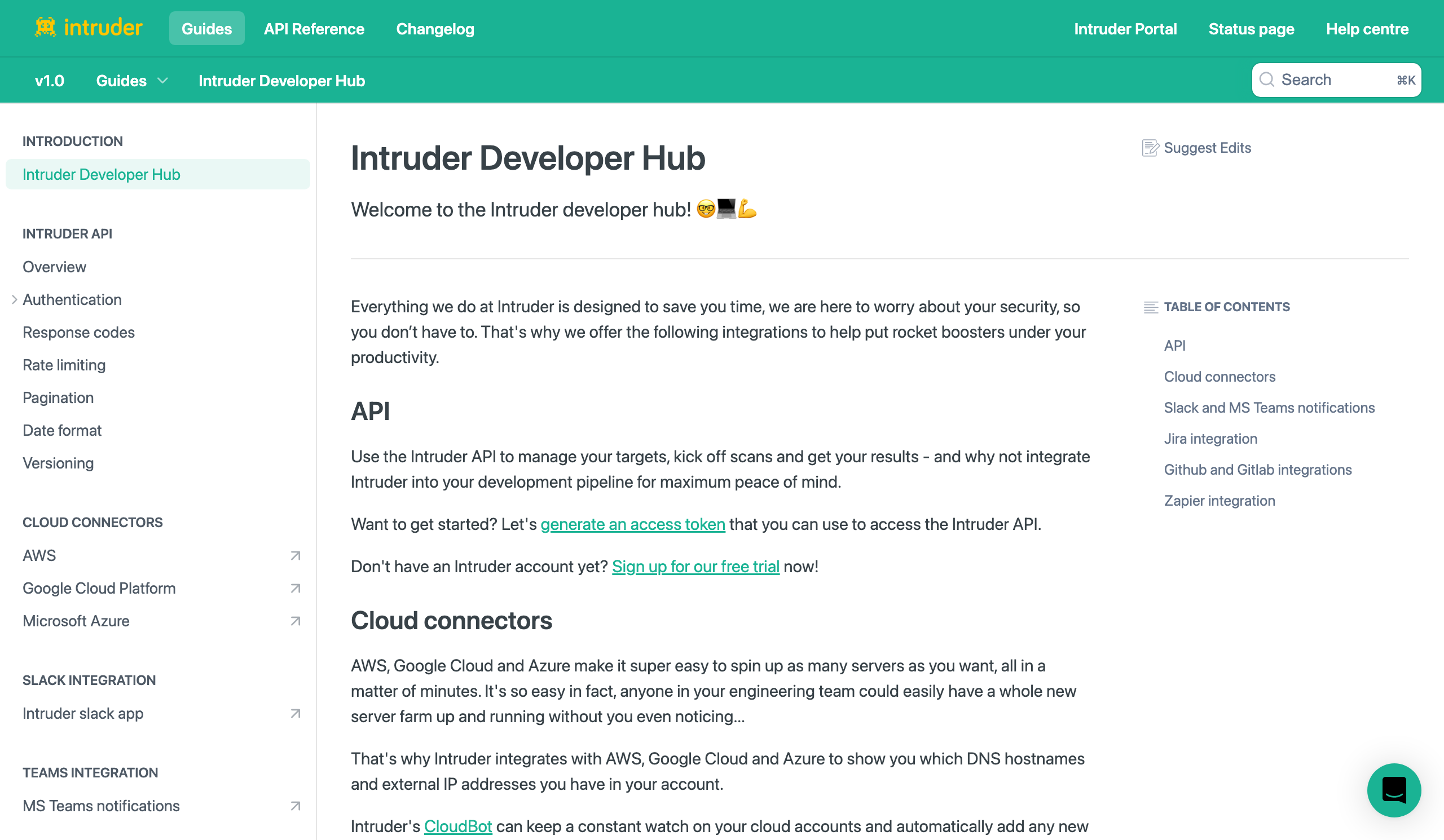Open the v1.0 version selector
1444x840 pixels.
[49, 81]
